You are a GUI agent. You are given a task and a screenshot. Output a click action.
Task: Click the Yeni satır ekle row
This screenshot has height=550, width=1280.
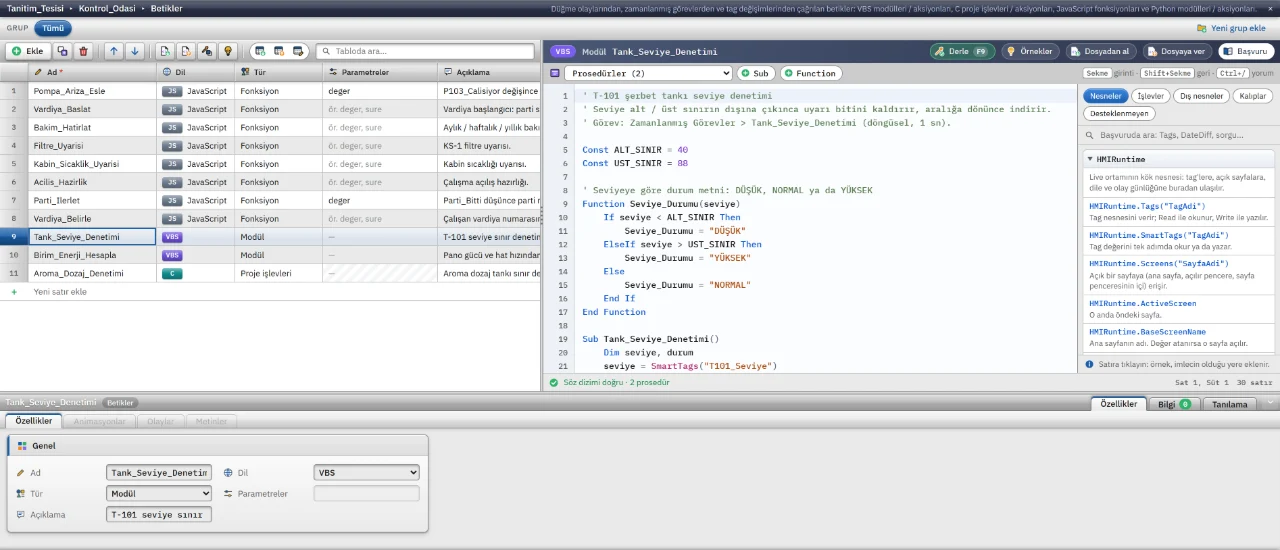[270, 292]
